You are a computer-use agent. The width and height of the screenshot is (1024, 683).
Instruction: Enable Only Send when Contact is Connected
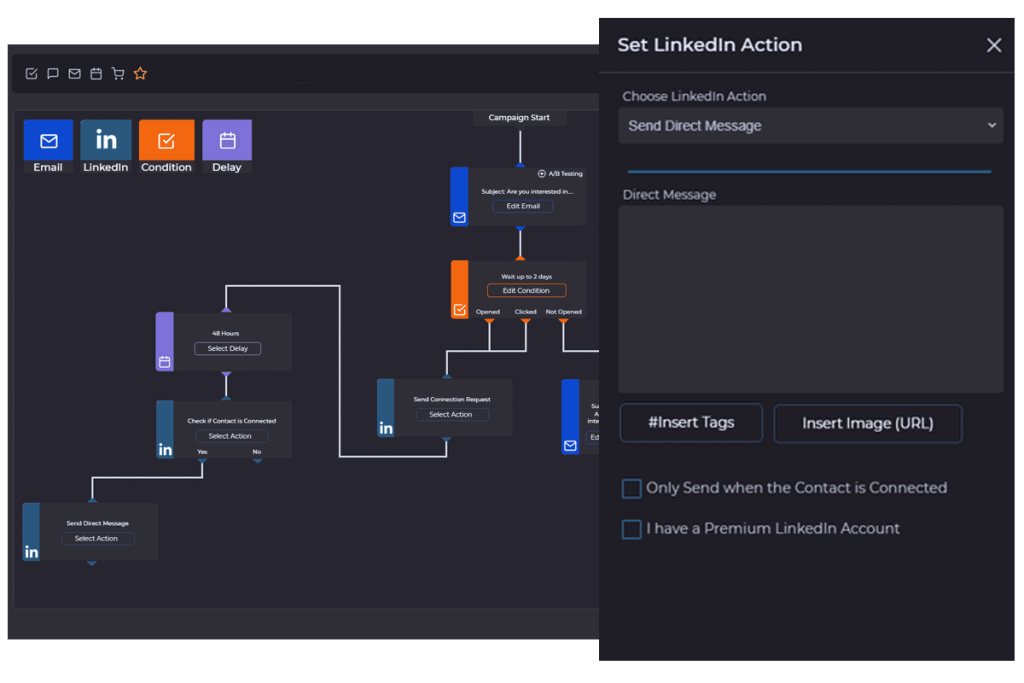pyautogui.click(x=632, y=489)
